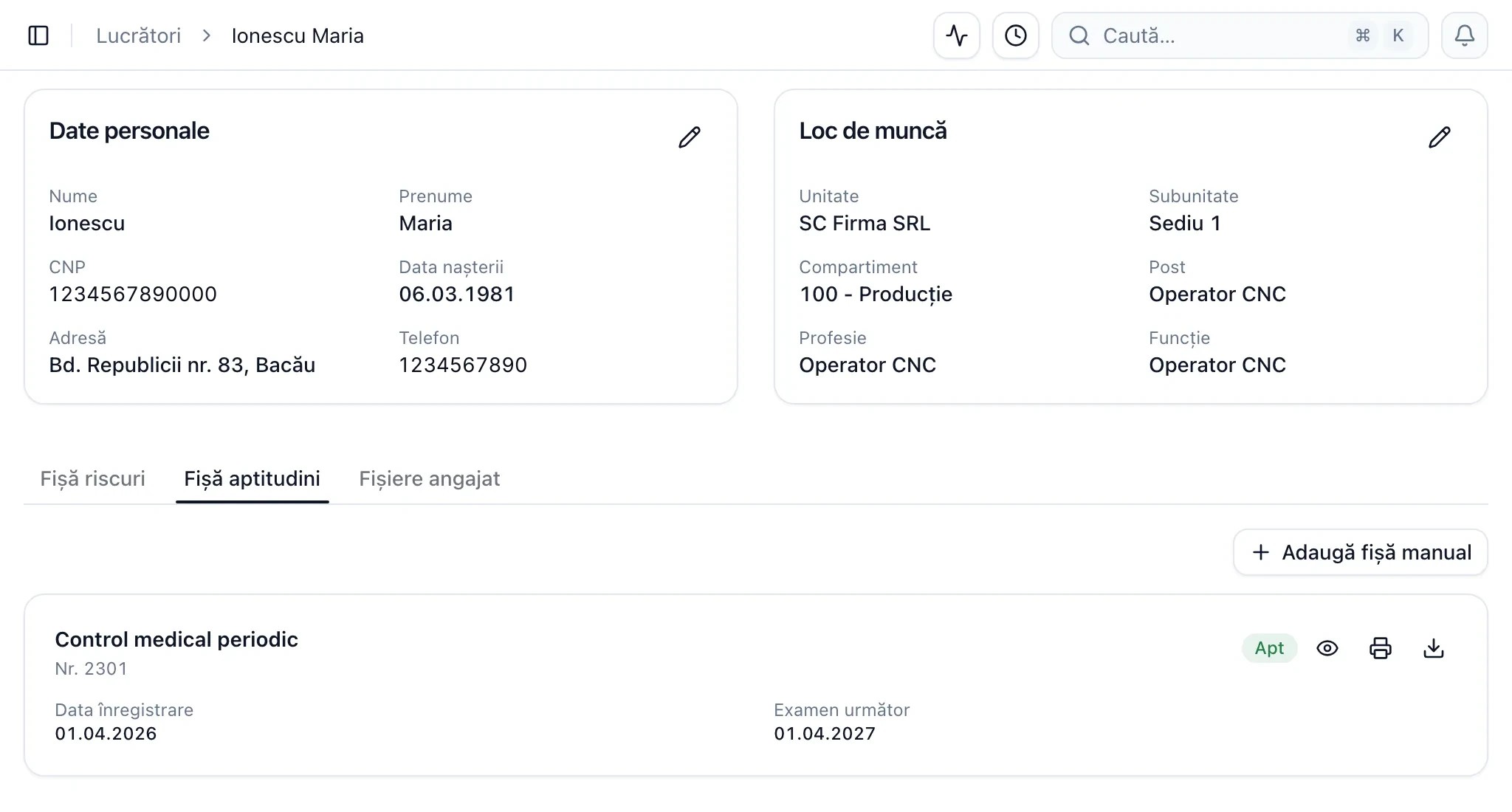Image resolution: width=1512 pixels, height=812 pixels.
Task: Click Operator CNC under Funcție
Action: pyautogui.click(x=1217, y=365)
